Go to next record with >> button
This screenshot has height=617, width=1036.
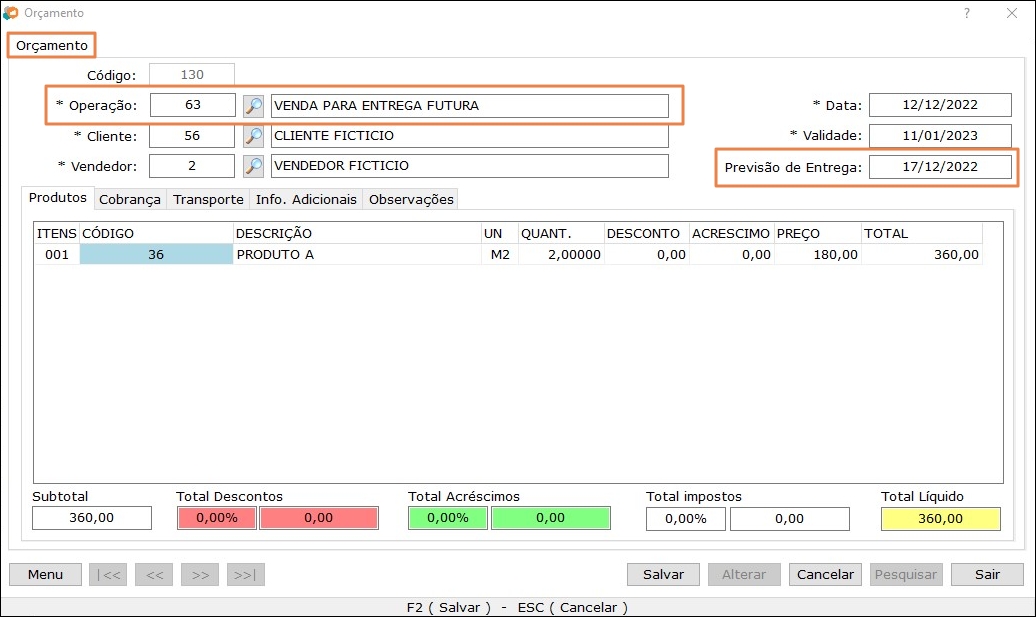[200, 575]
